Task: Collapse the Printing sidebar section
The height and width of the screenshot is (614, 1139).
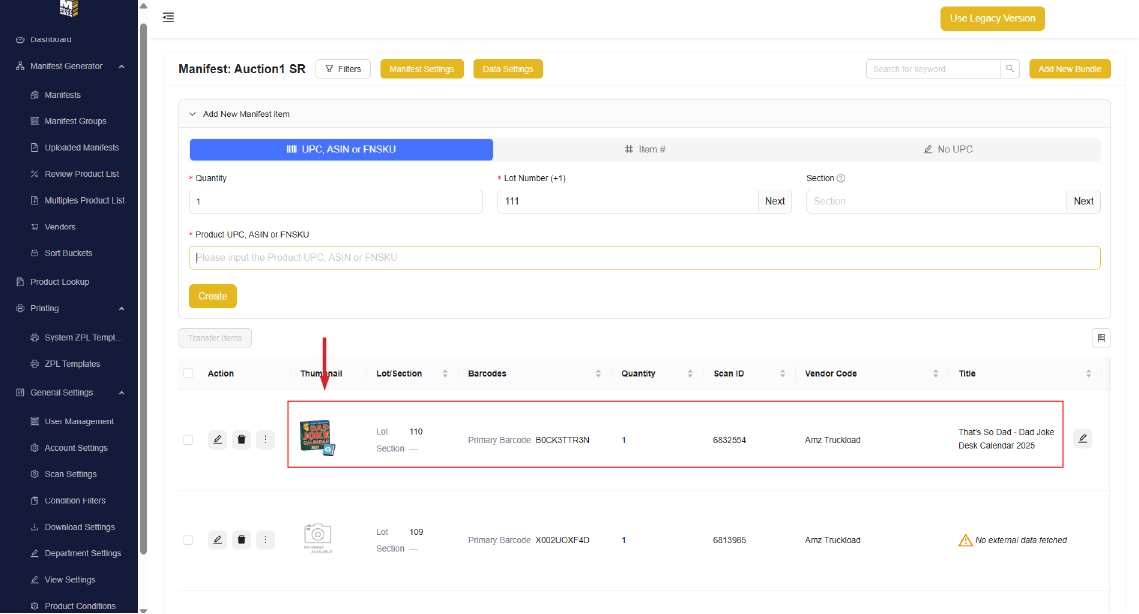Action: [x=121, y=308]
